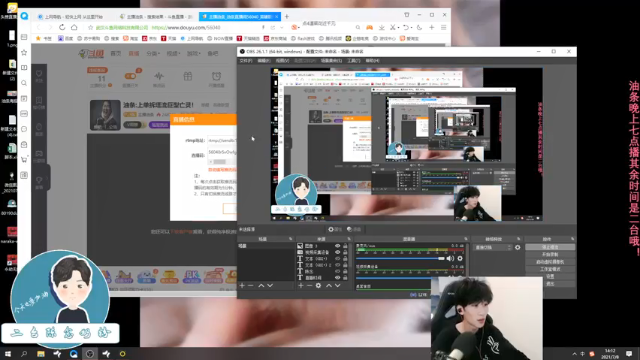Open first mixer channel gear settings

point(460,258)
